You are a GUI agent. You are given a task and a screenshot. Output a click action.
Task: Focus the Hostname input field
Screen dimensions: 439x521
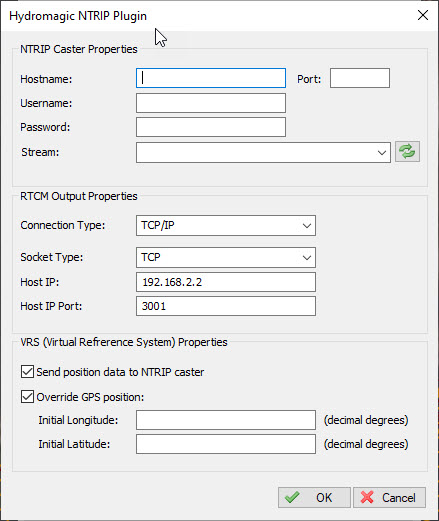tap(211, 78)
